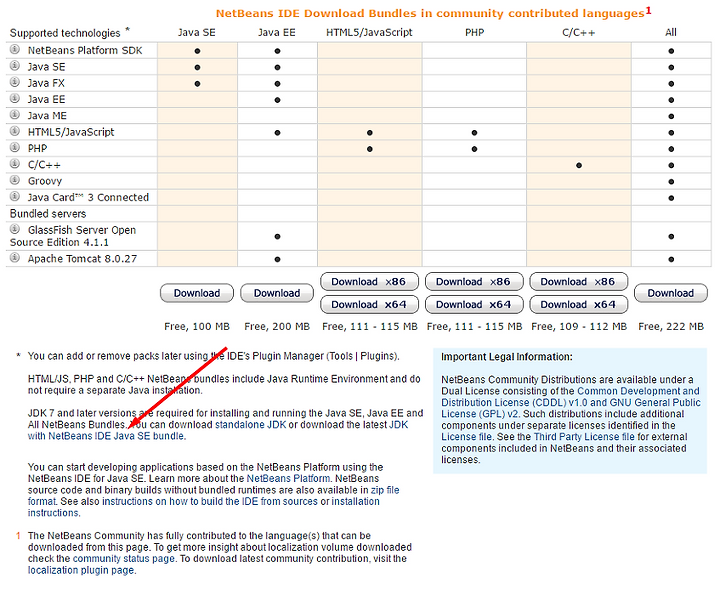Click info icon beside HTML5/JavaScript row

coord(15,131)
